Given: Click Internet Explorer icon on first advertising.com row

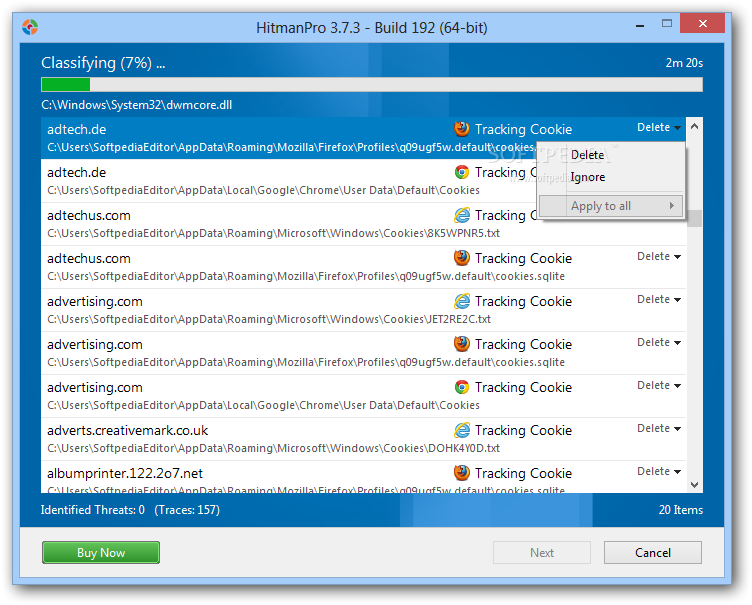Looking at the screenshot, I should [461, 301].
